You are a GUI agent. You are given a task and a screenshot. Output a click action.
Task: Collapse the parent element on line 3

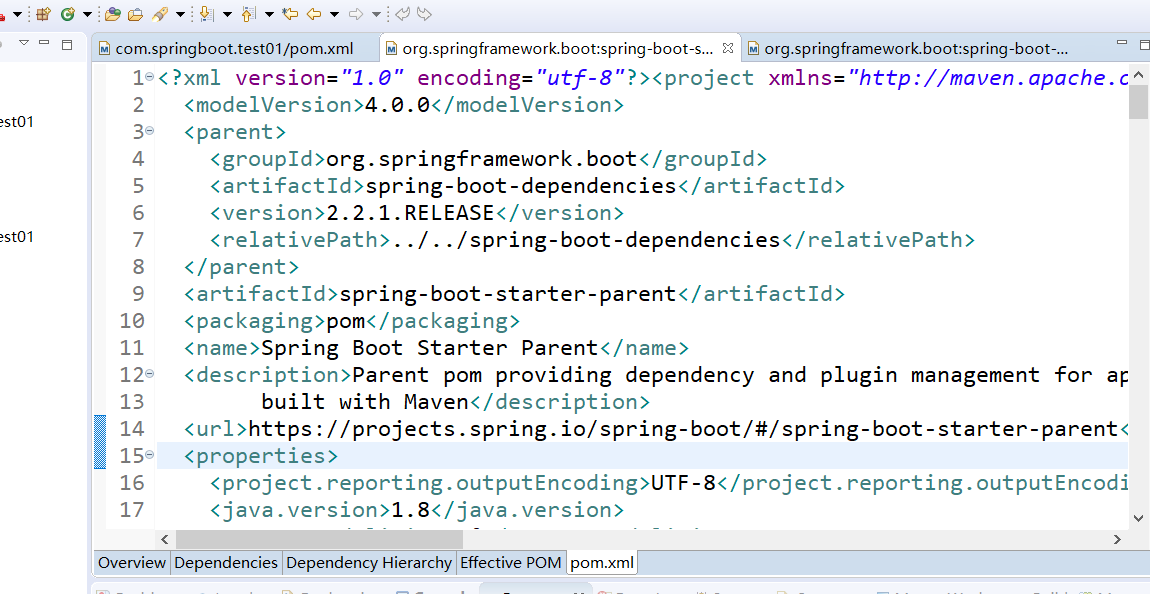[x=150, y=131]
